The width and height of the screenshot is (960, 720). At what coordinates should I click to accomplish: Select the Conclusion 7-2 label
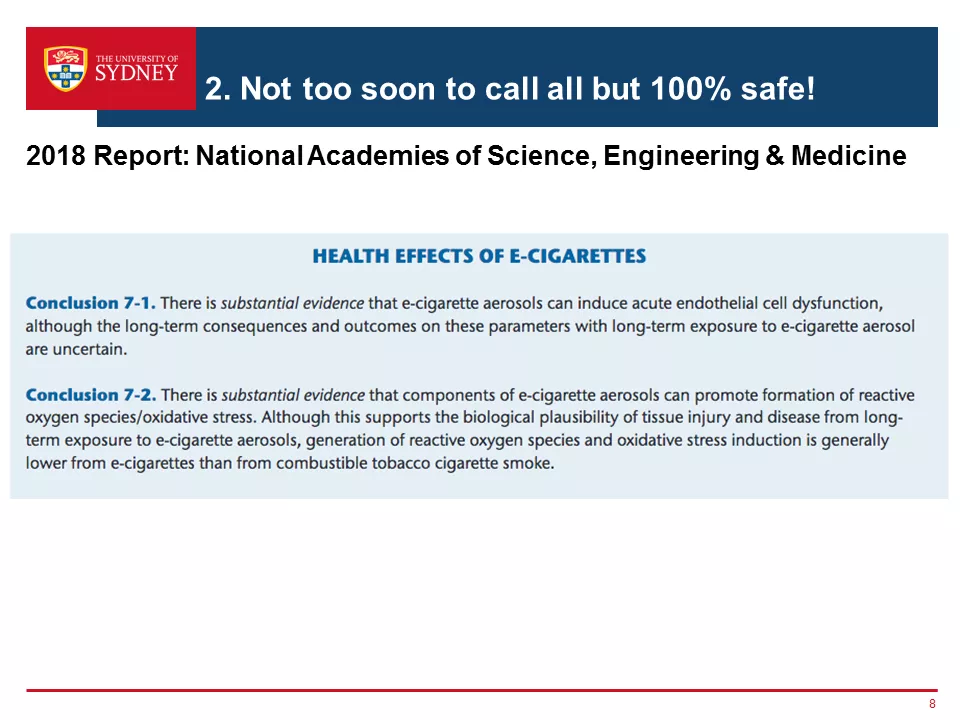click(x=91, y=395)
